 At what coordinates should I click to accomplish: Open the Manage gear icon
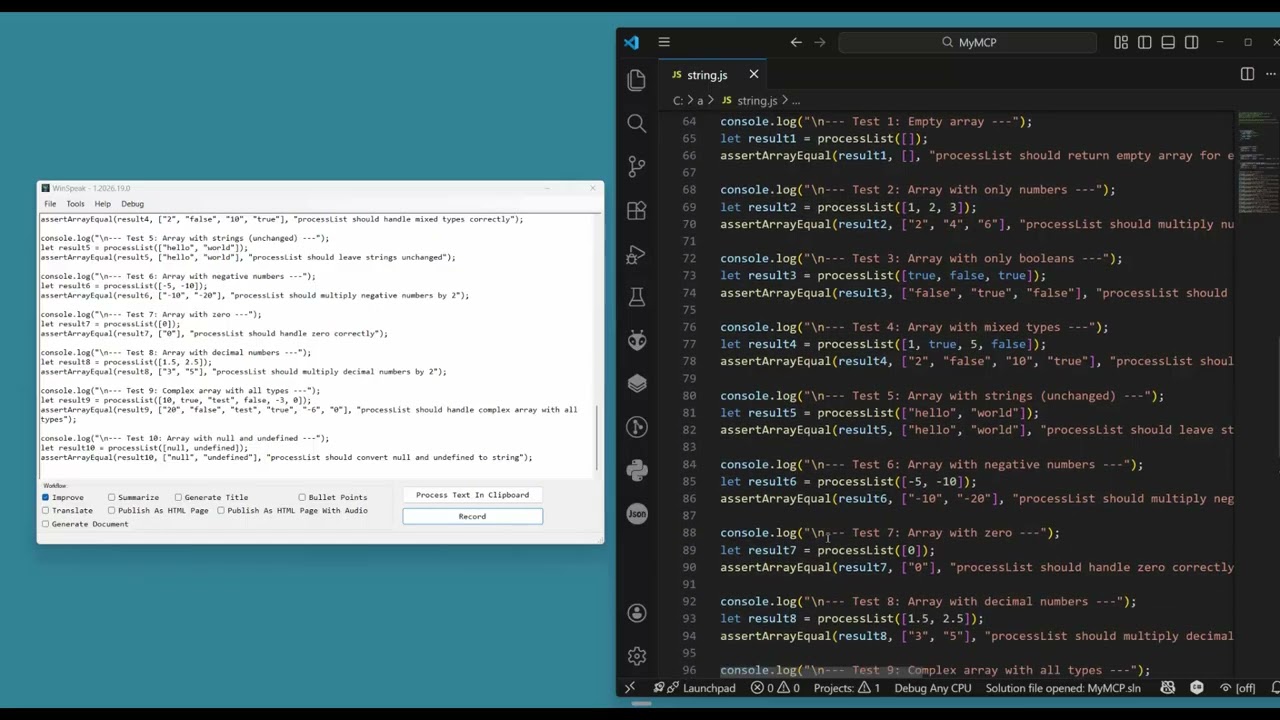(x=636, y=656)
